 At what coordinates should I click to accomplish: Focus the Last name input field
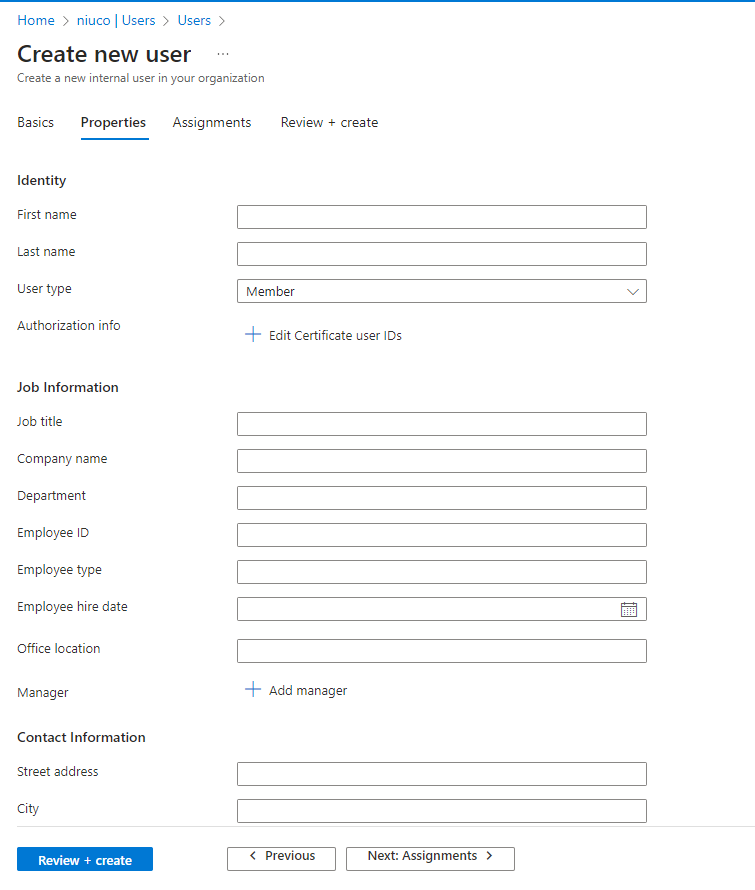tap(442, 254)
